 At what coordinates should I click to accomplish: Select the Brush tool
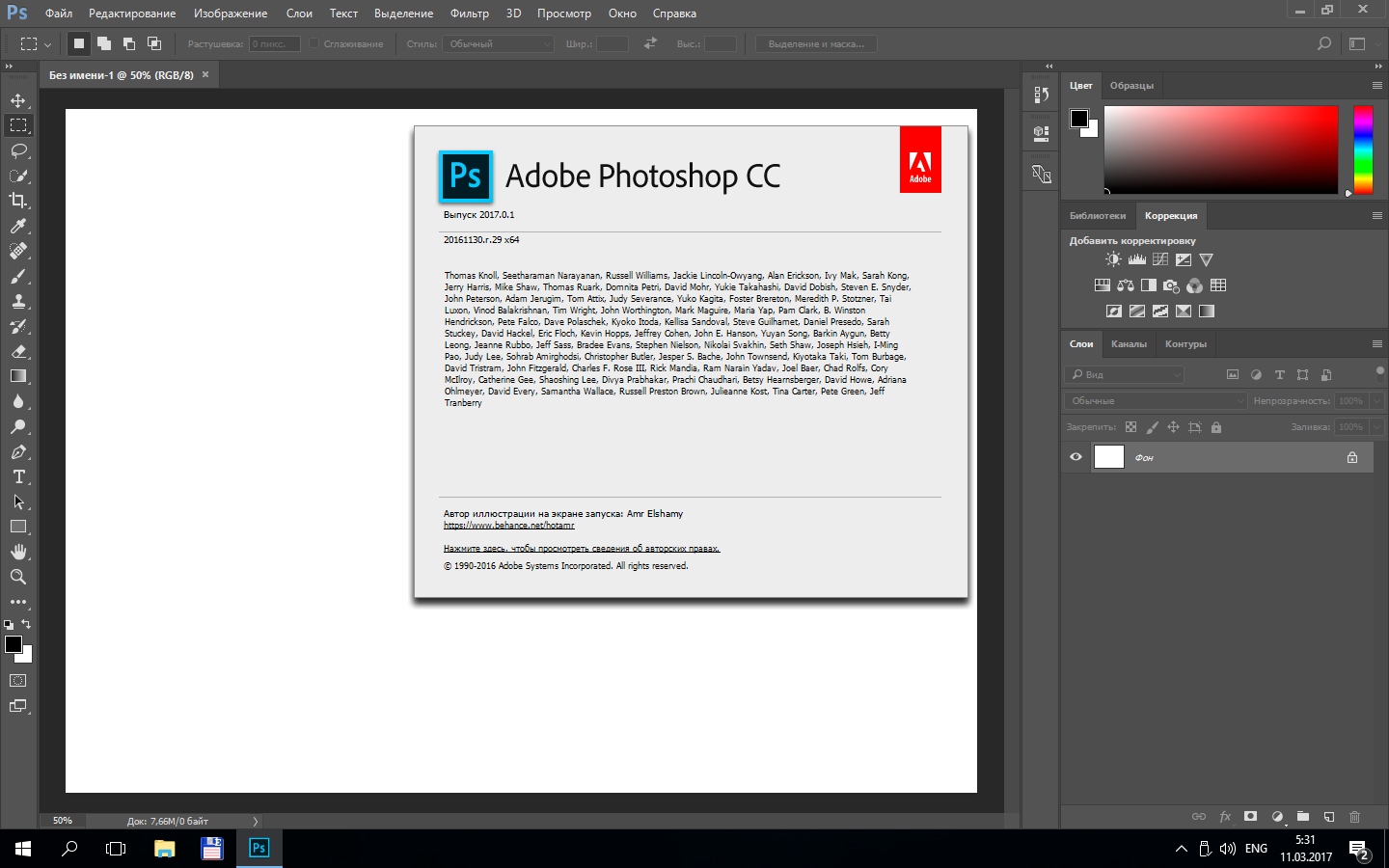coord(18,276)
